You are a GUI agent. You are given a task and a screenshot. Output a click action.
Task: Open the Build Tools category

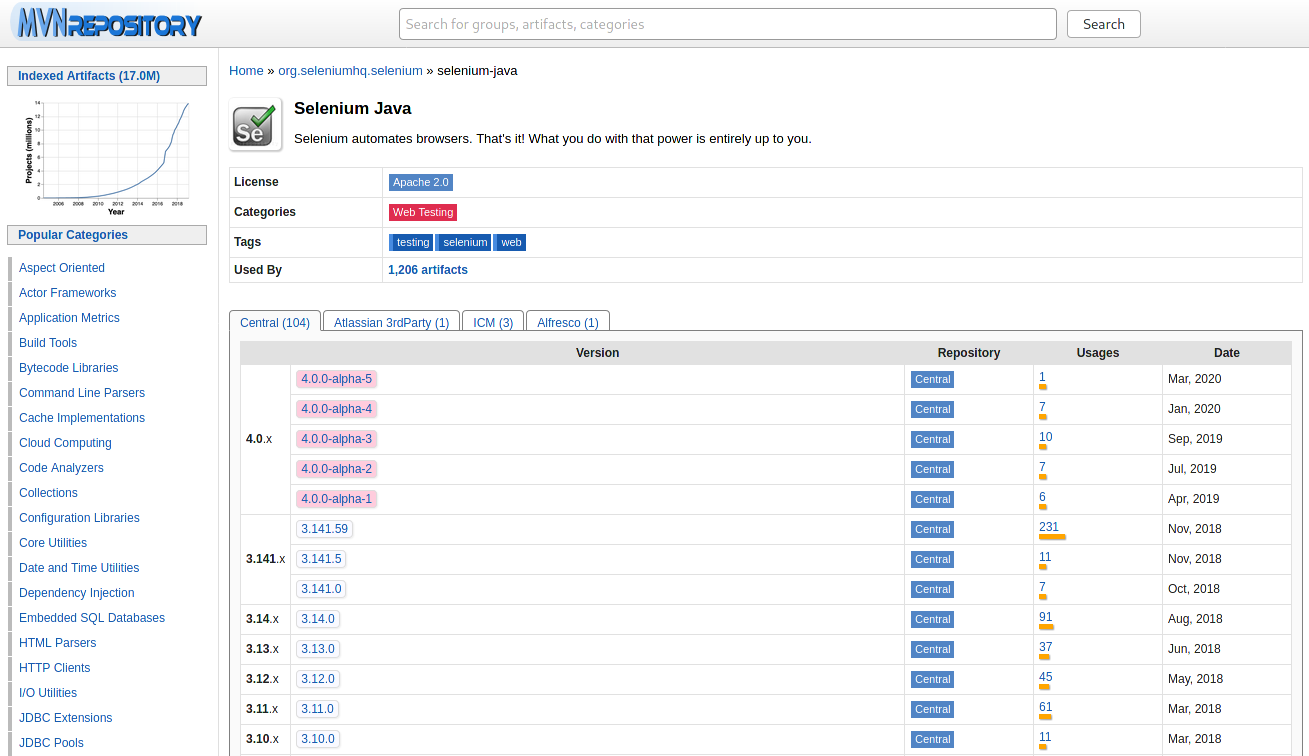pyautogui.click(x=48, y=343)
